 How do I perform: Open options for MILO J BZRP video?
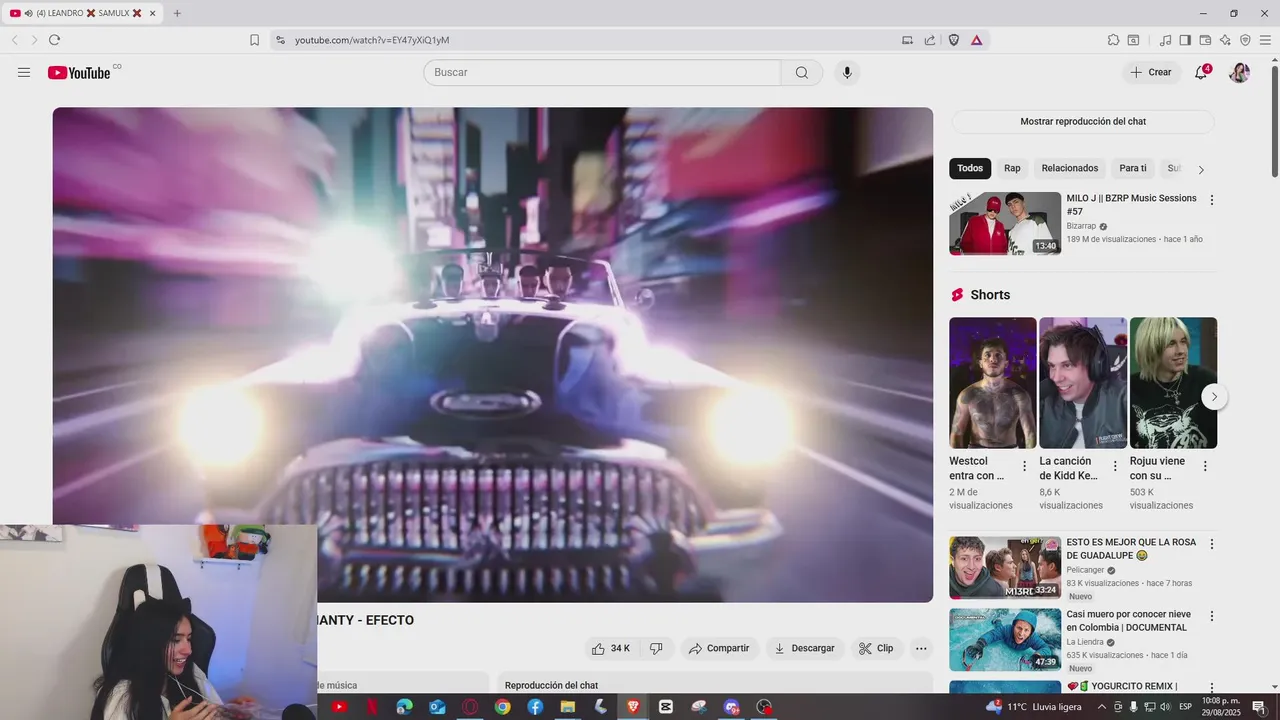[1212, 200]
